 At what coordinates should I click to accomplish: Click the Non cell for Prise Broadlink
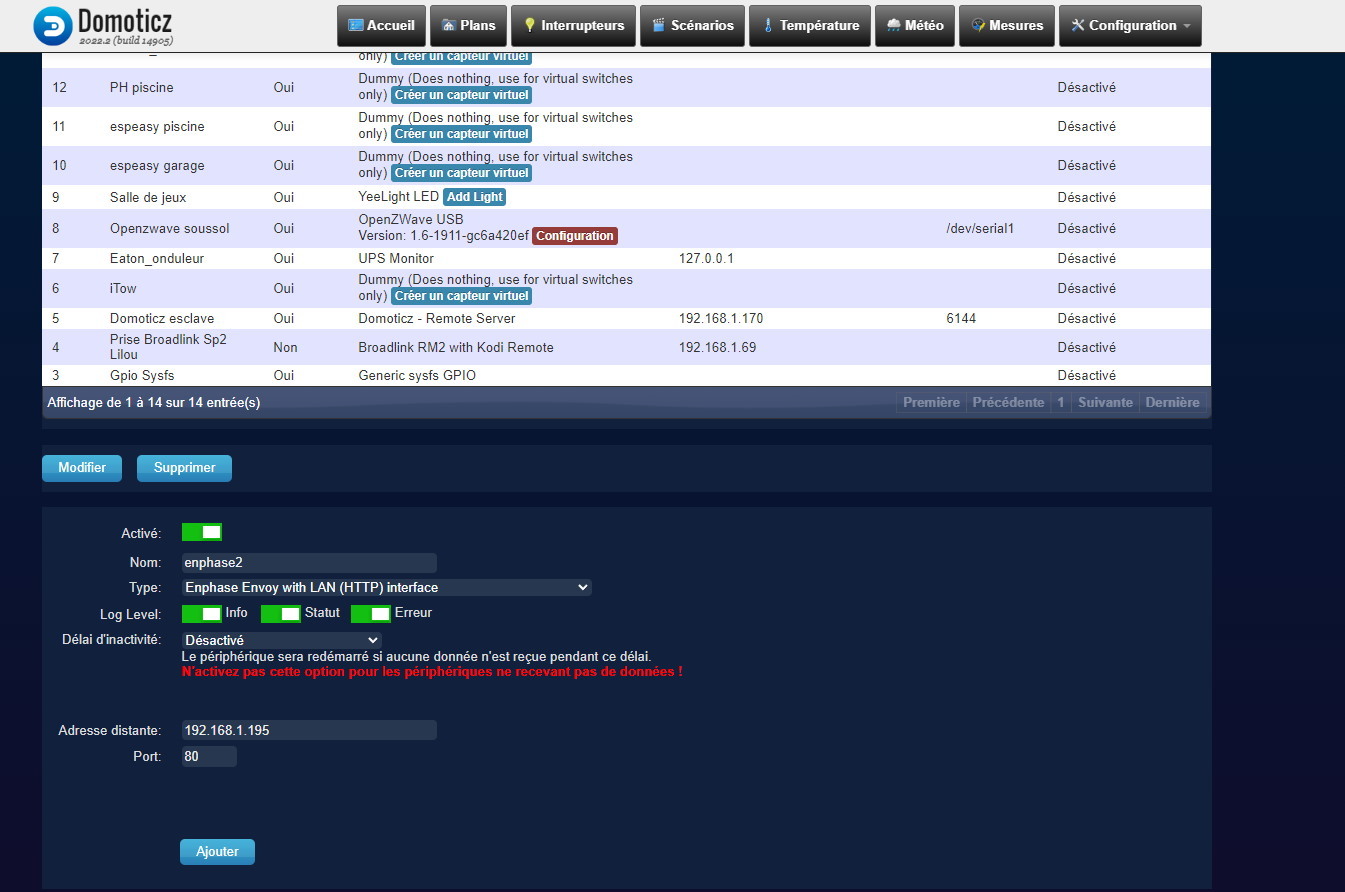click(285, 348)
